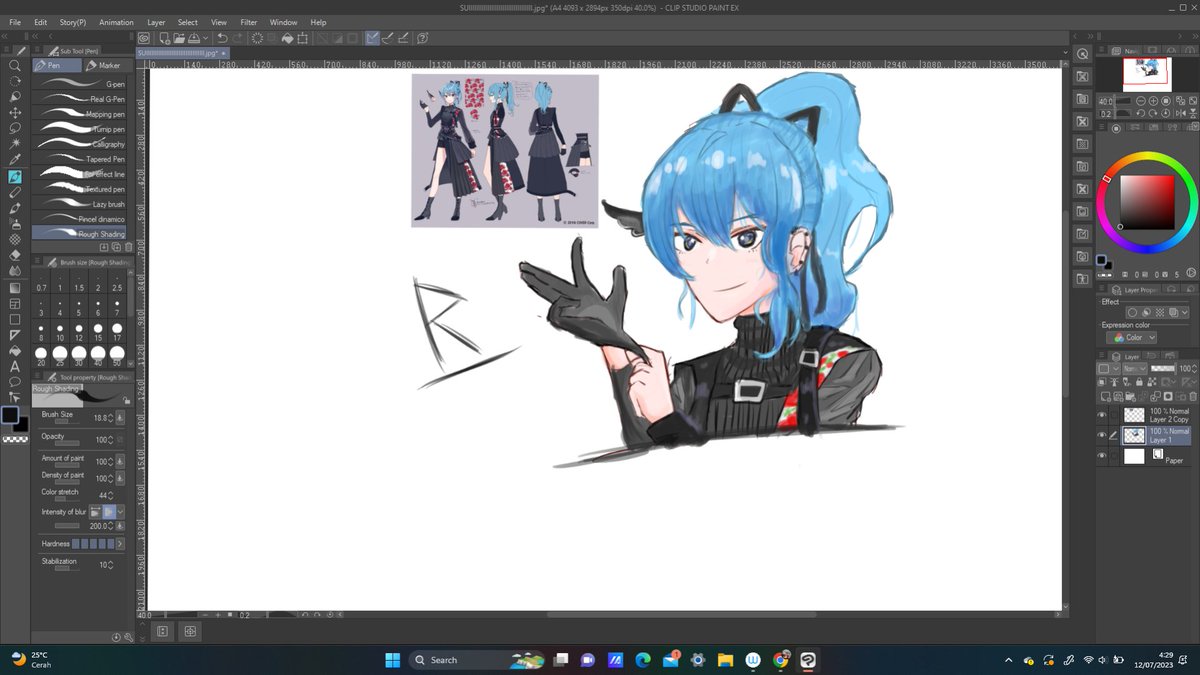Image resolution: width=1200 pixels, height=675 pixels.
Task: Select the Airbrush tool
Action: 15,224
